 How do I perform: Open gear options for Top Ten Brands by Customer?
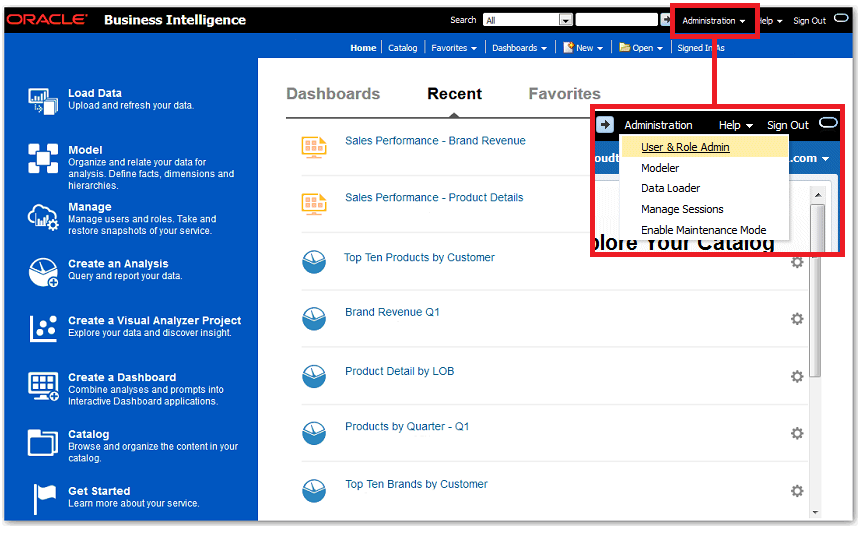[x=797, y=491]
